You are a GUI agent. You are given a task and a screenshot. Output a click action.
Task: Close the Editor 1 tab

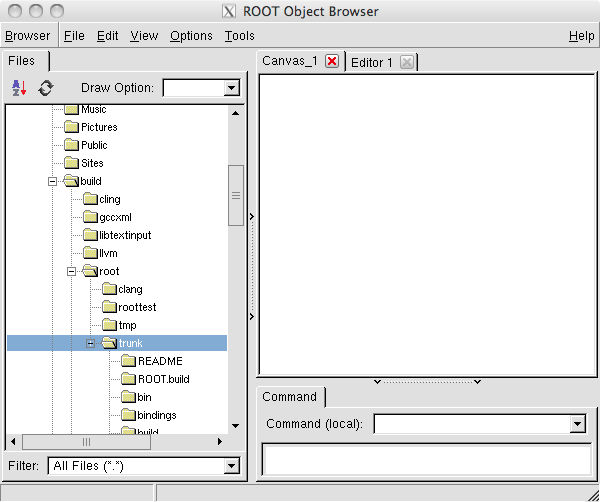pos(406,62)
